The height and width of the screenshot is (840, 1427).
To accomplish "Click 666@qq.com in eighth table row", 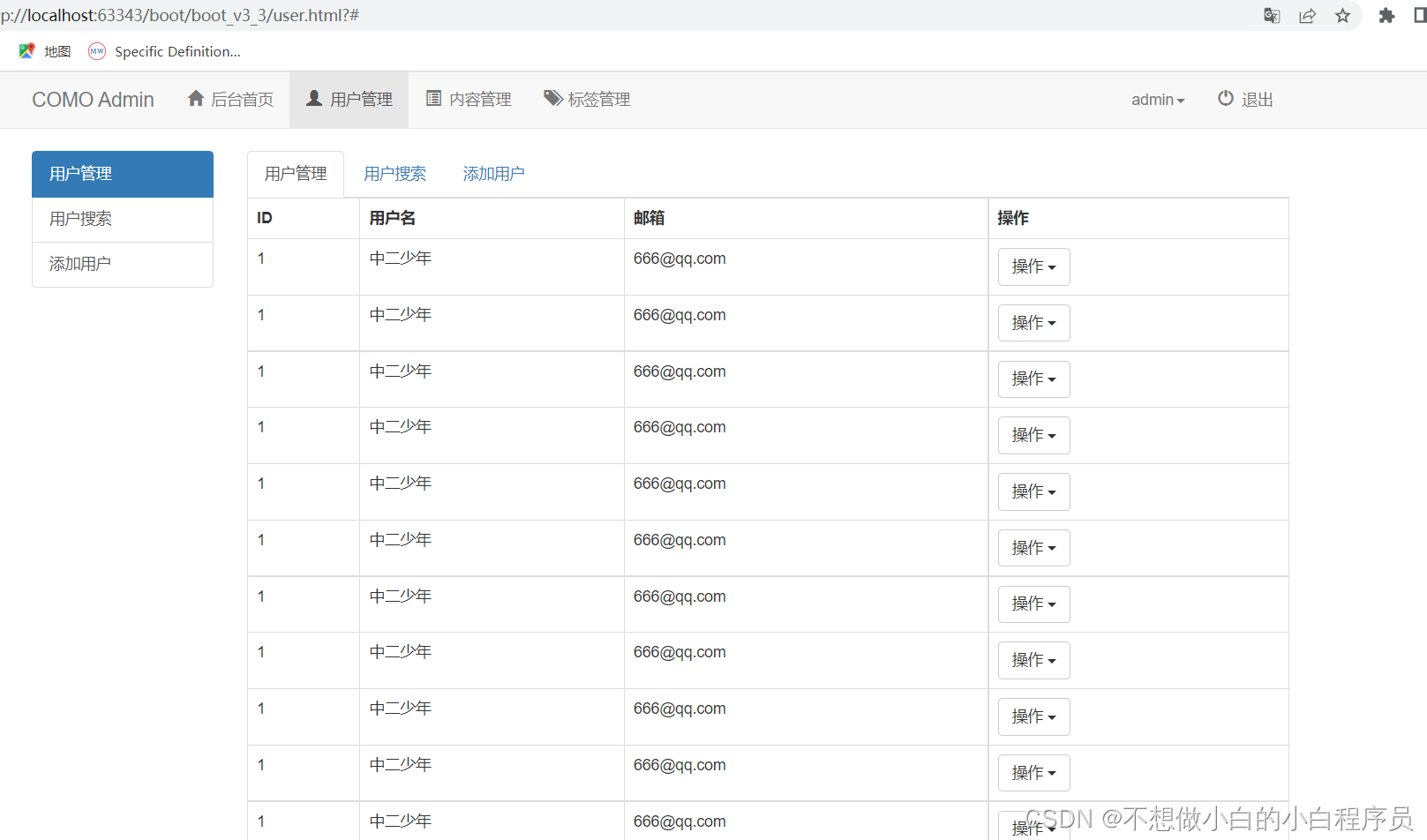I will tap(680, 652).
